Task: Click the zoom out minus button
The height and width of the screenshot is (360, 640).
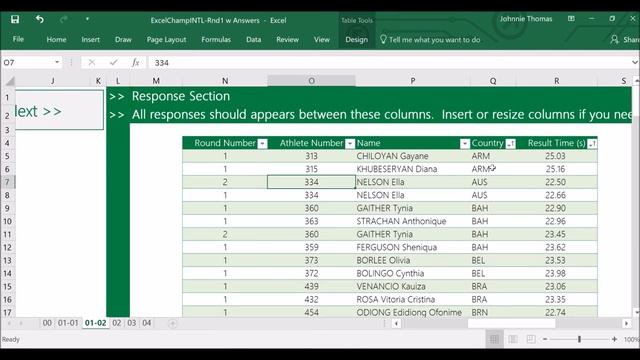Action: point(545,339)
